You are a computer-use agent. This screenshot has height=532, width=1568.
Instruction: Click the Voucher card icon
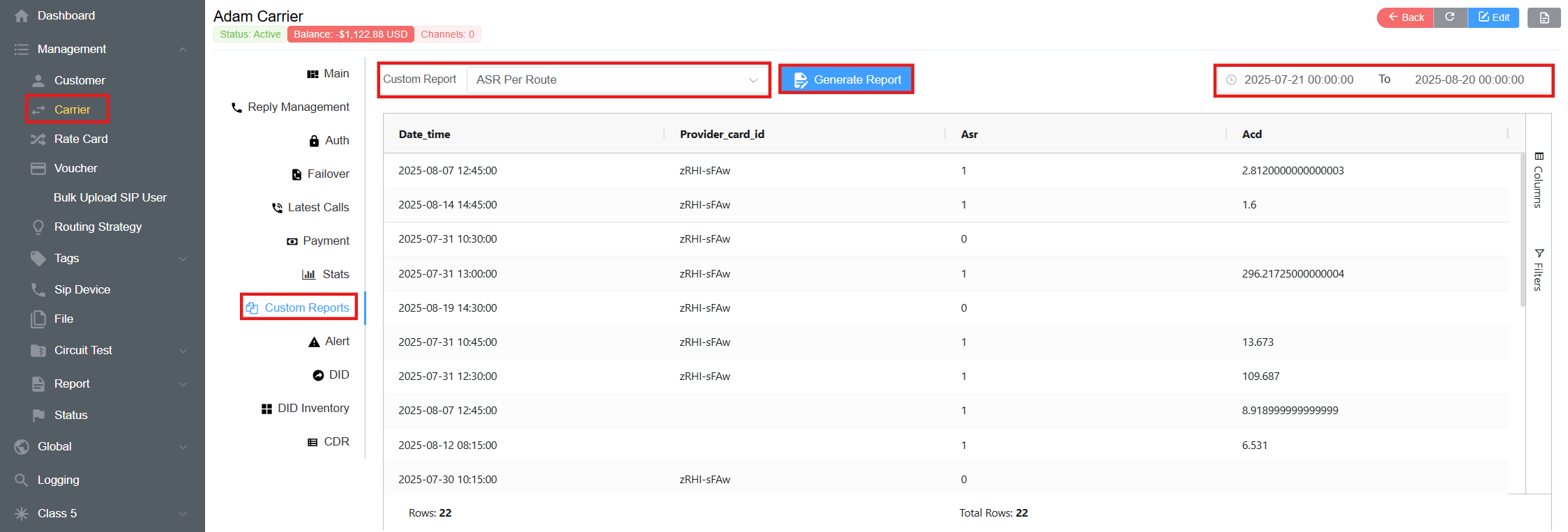[x=38, y=168]
